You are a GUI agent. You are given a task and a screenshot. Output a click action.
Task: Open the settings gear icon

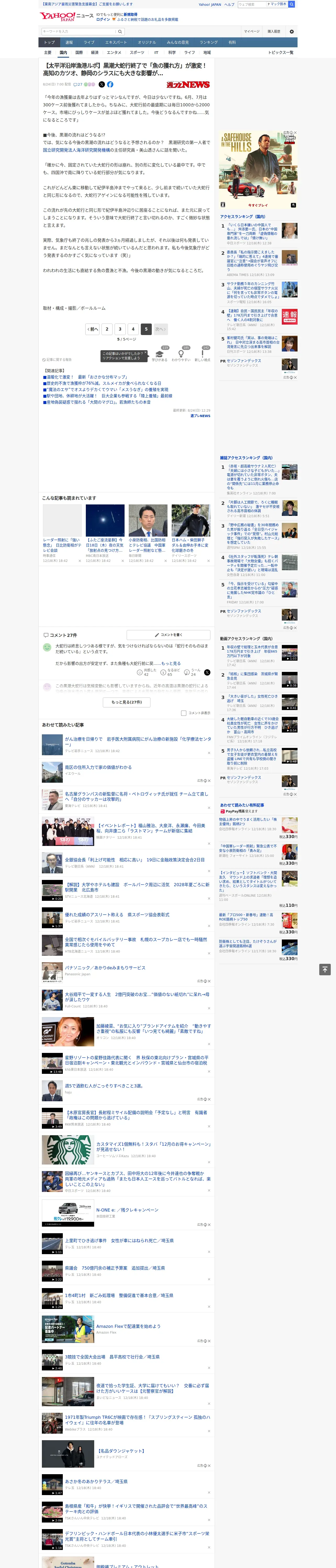(292, 32)
